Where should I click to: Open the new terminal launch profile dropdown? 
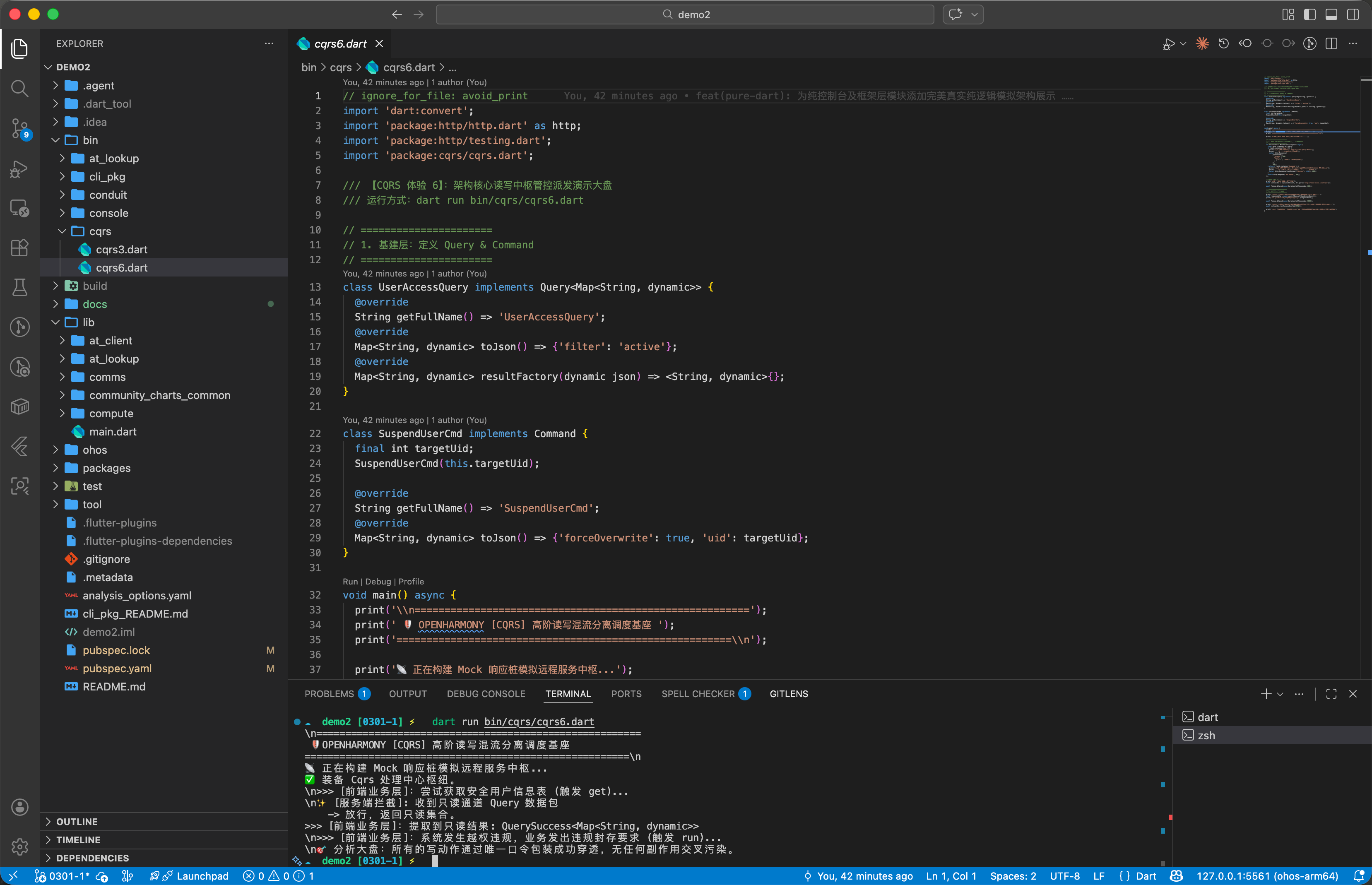(1280, 694)
